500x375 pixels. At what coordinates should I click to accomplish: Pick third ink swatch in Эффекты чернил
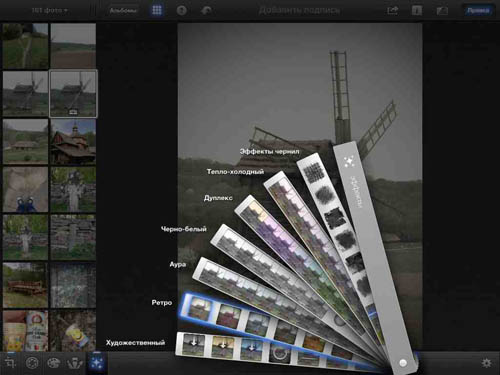click(335, 218)
